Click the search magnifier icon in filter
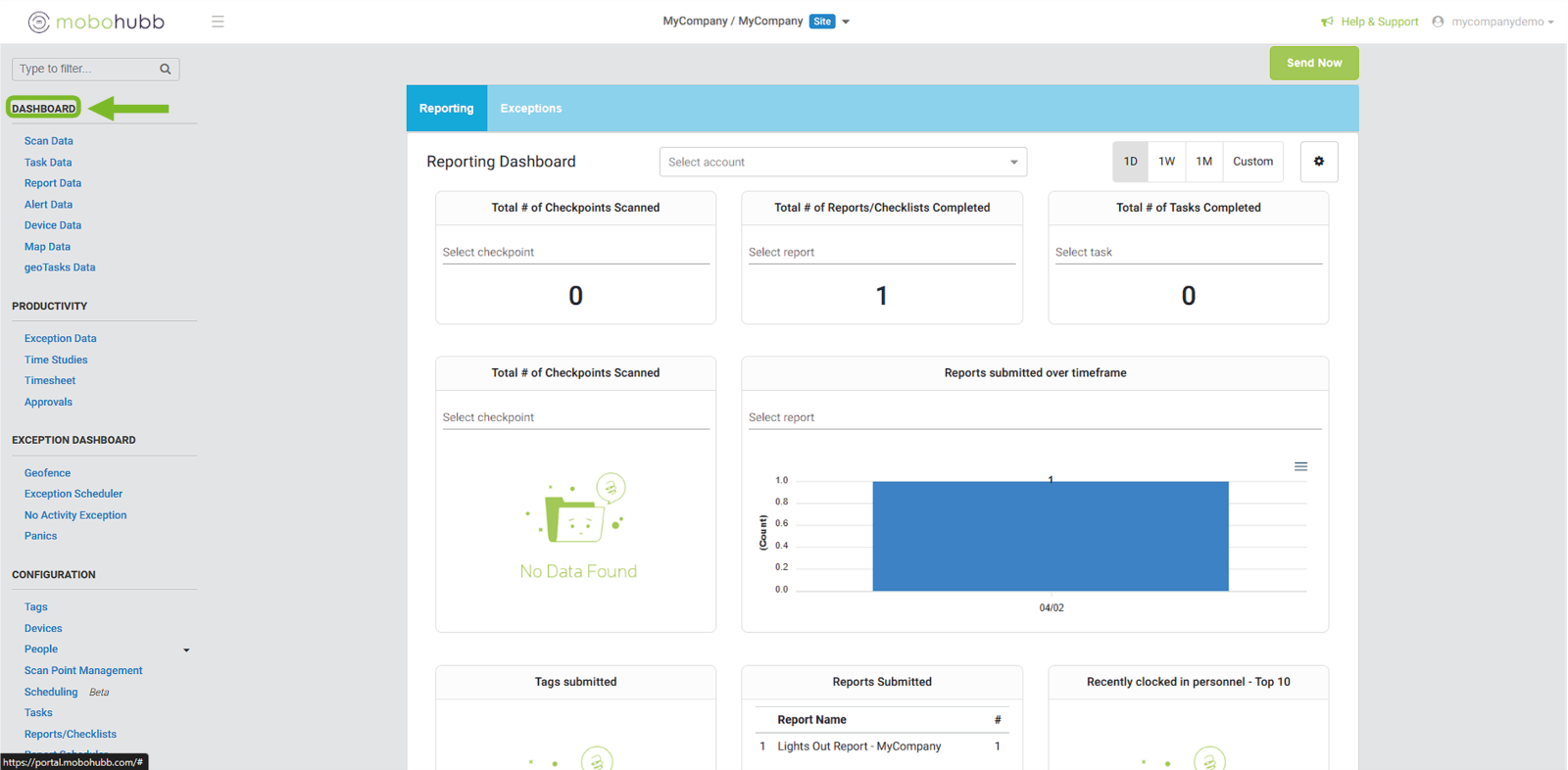The height and width of the screenshot is (770, 1568). point(166,69)
